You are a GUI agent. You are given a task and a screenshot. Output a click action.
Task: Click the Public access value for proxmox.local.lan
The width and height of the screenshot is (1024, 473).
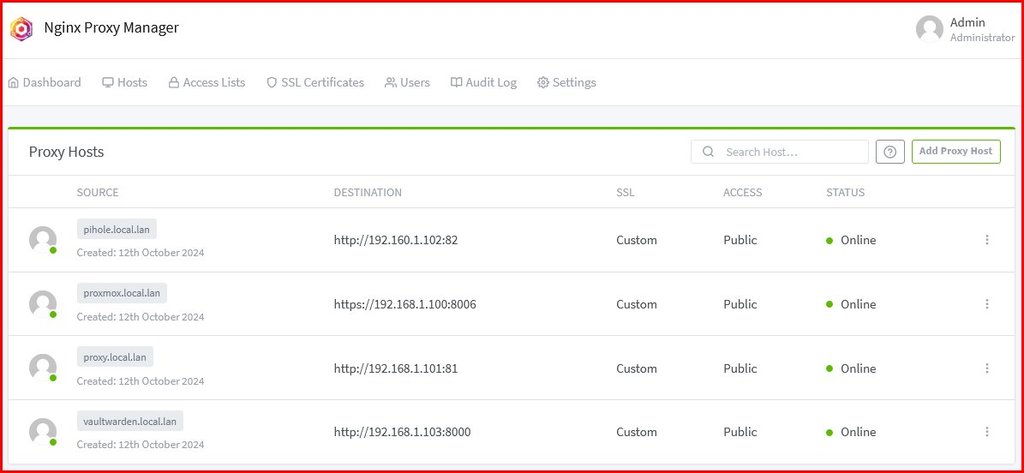coord(740,304)
